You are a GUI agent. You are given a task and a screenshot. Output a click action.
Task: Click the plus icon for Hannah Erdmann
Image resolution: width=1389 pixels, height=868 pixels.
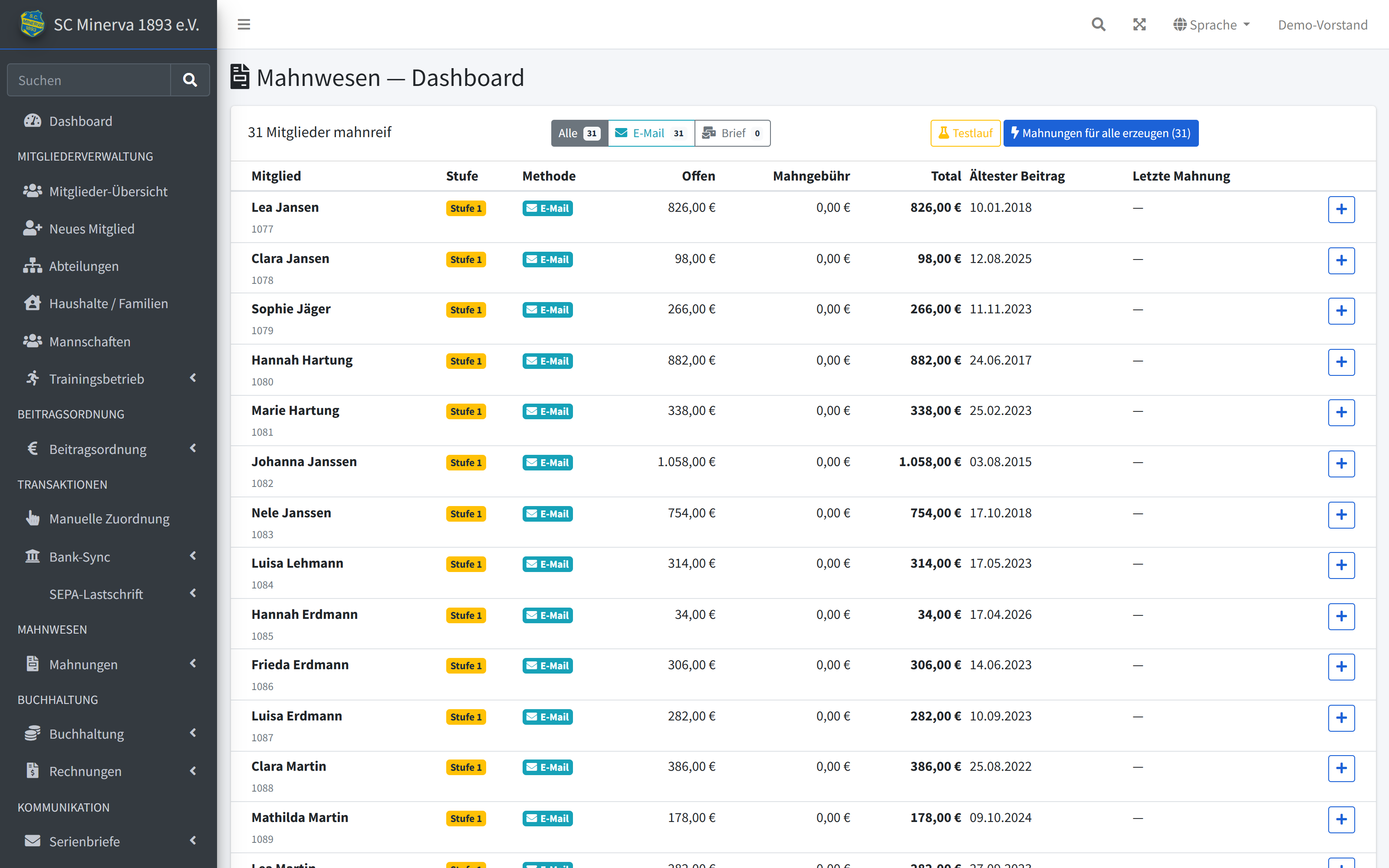1341,616
